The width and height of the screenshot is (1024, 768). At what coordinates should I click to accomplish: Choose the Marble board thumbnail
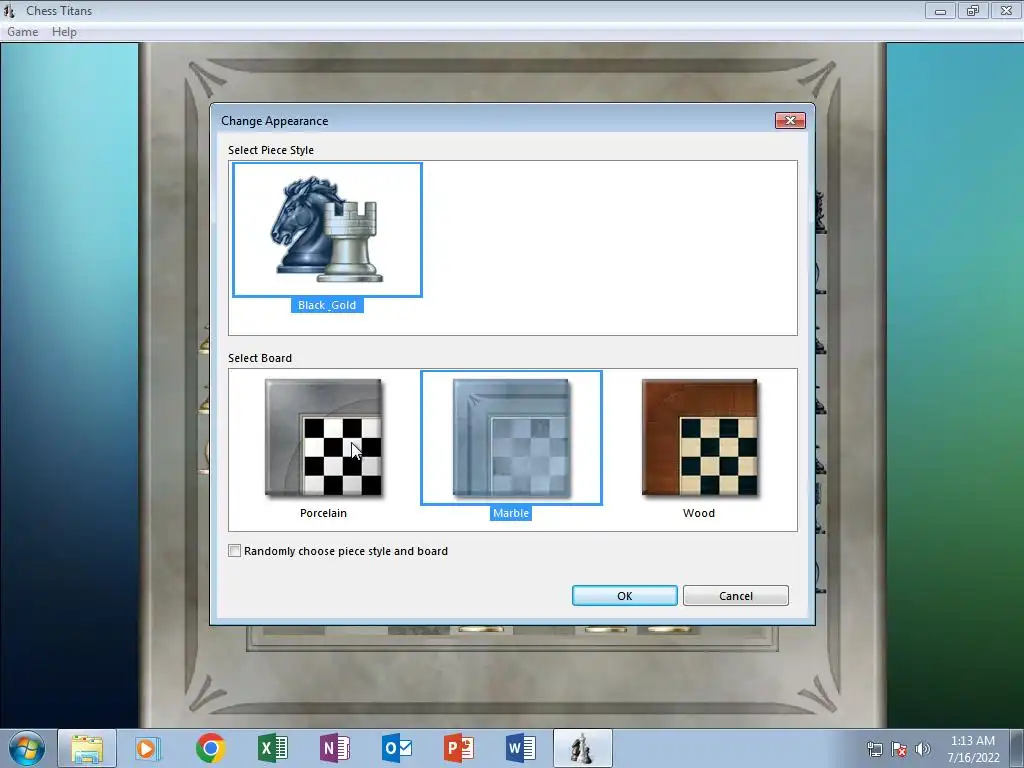[x=511, y=437]
